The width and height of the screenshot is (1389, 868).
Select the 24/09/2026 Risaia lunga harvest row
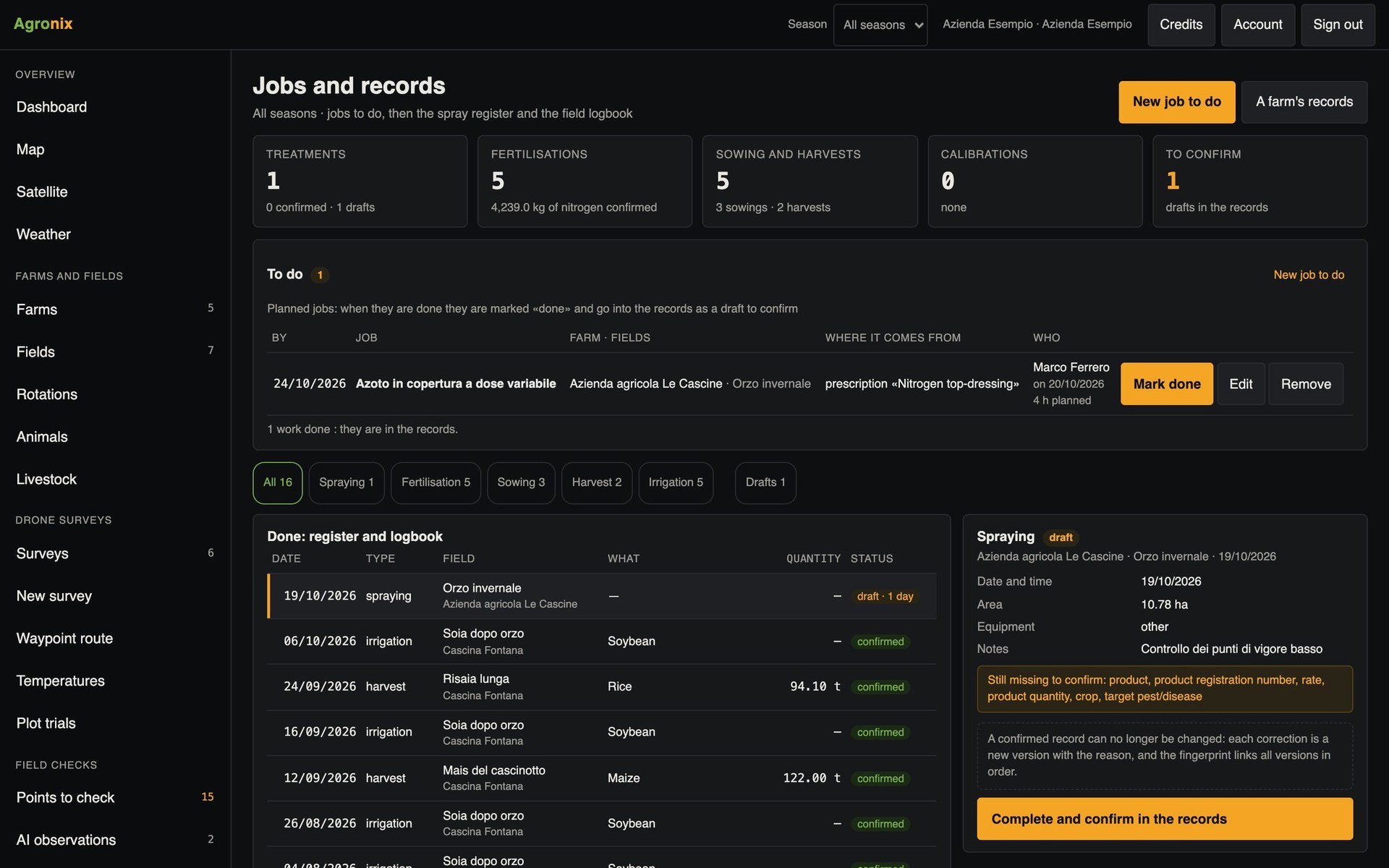(x=602, y=687)
